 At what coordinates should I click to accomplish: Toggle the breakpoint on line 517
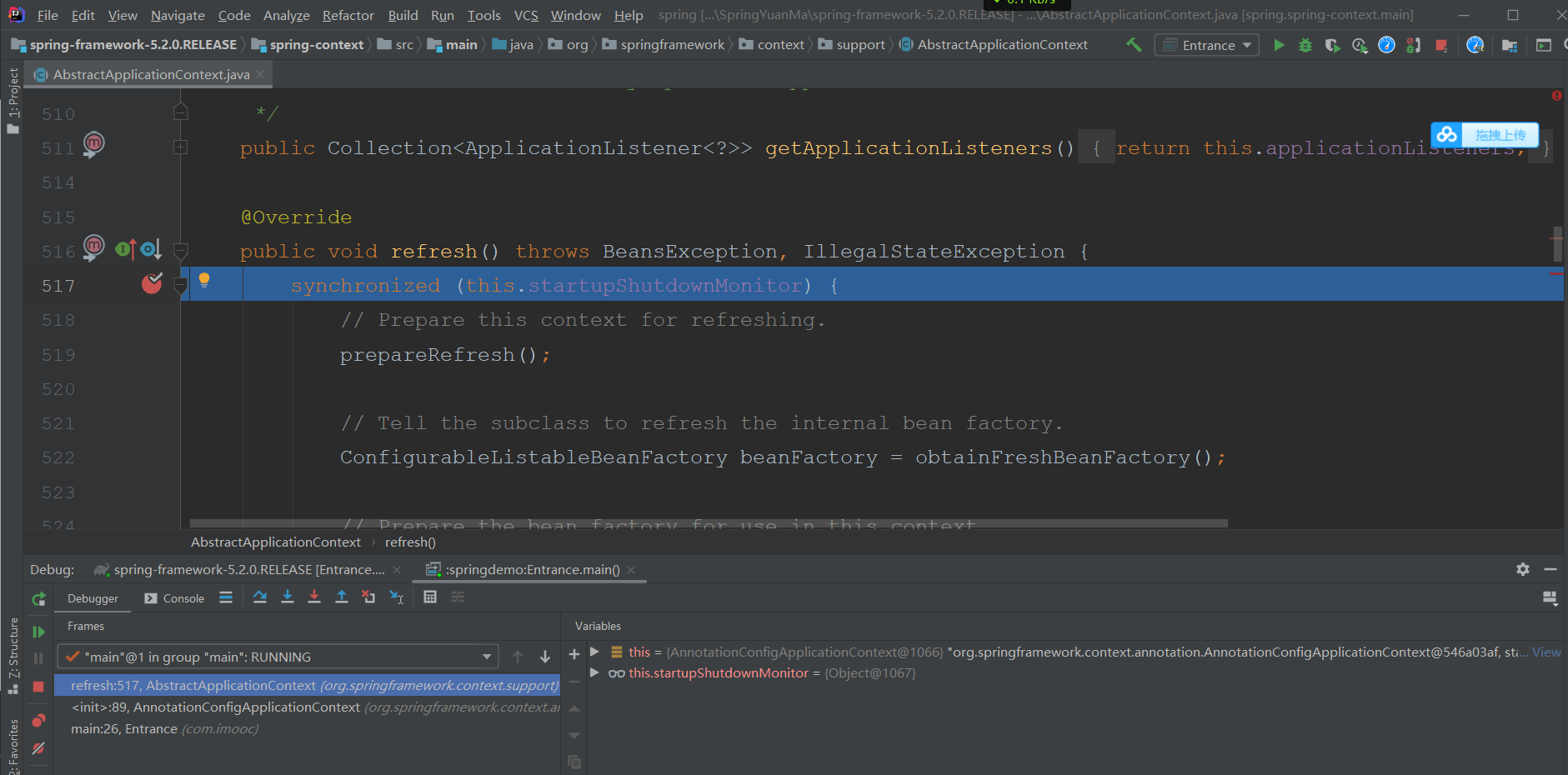coord(152,284)
